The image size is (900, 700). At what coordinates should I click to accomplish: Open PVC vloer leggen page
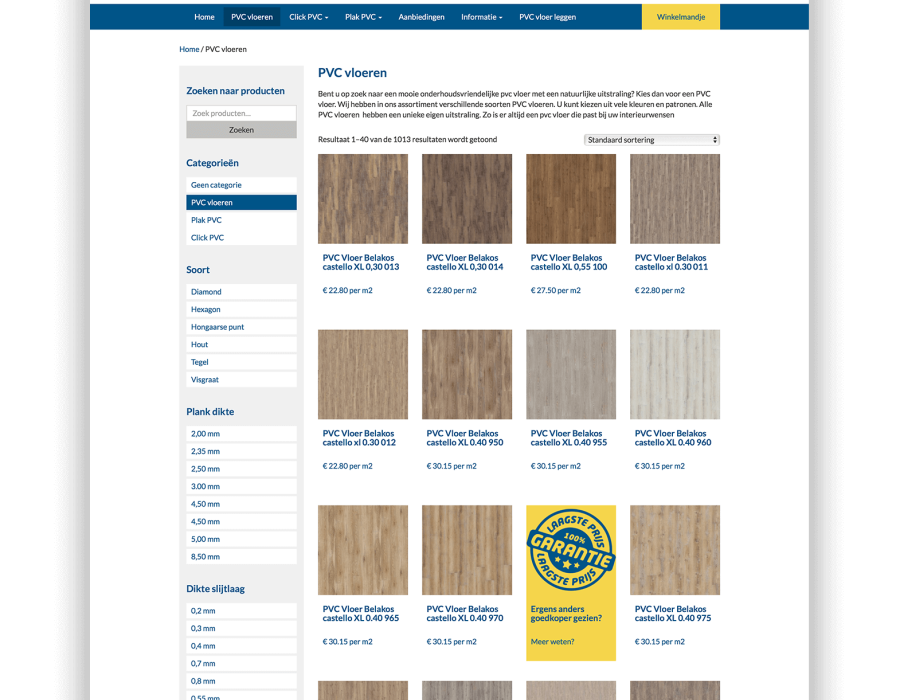tap(547, 17)
